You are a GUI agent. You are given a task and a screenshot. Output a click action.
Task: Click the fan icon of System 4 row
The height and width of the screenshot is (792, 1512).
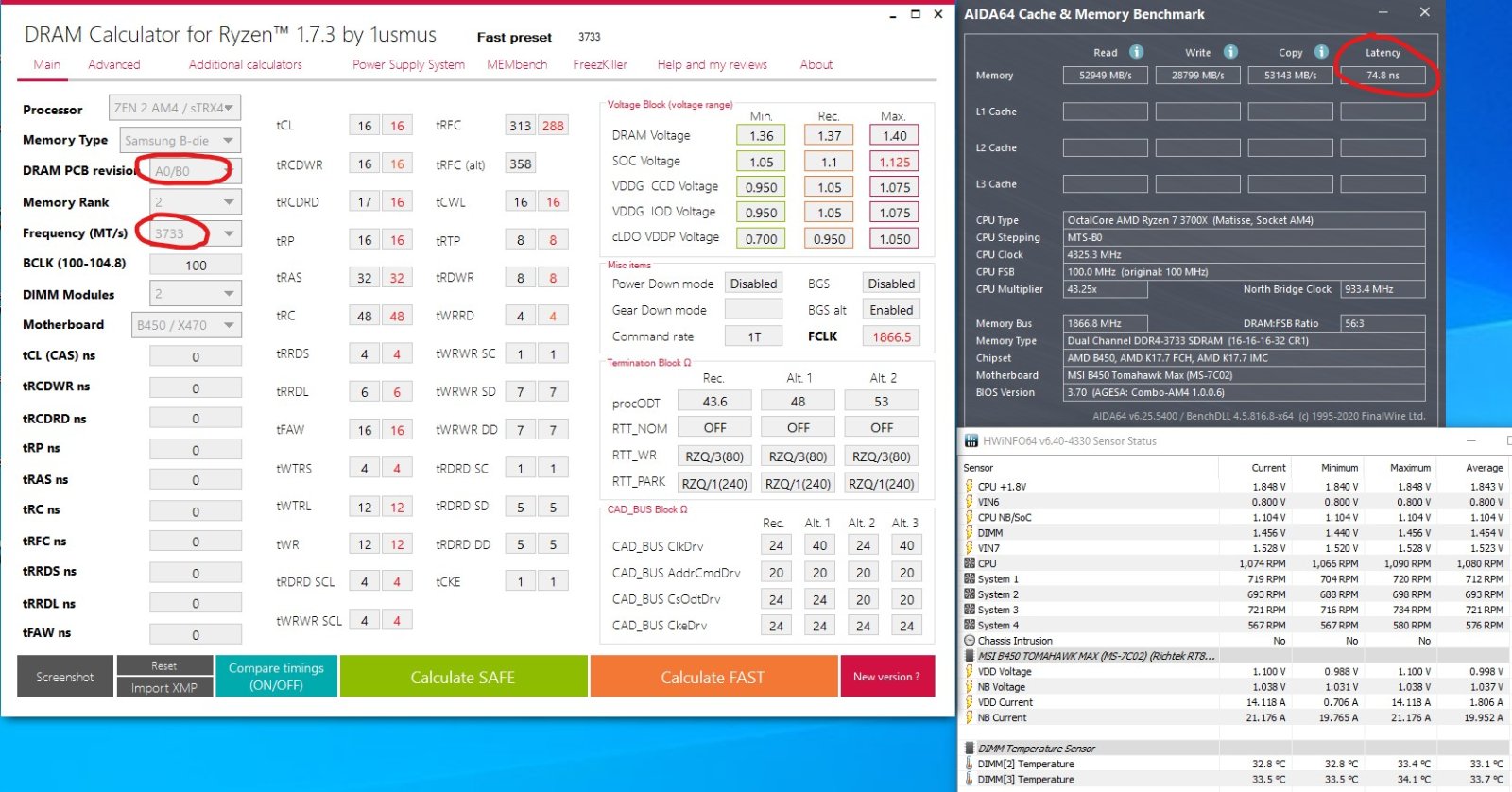969,625
